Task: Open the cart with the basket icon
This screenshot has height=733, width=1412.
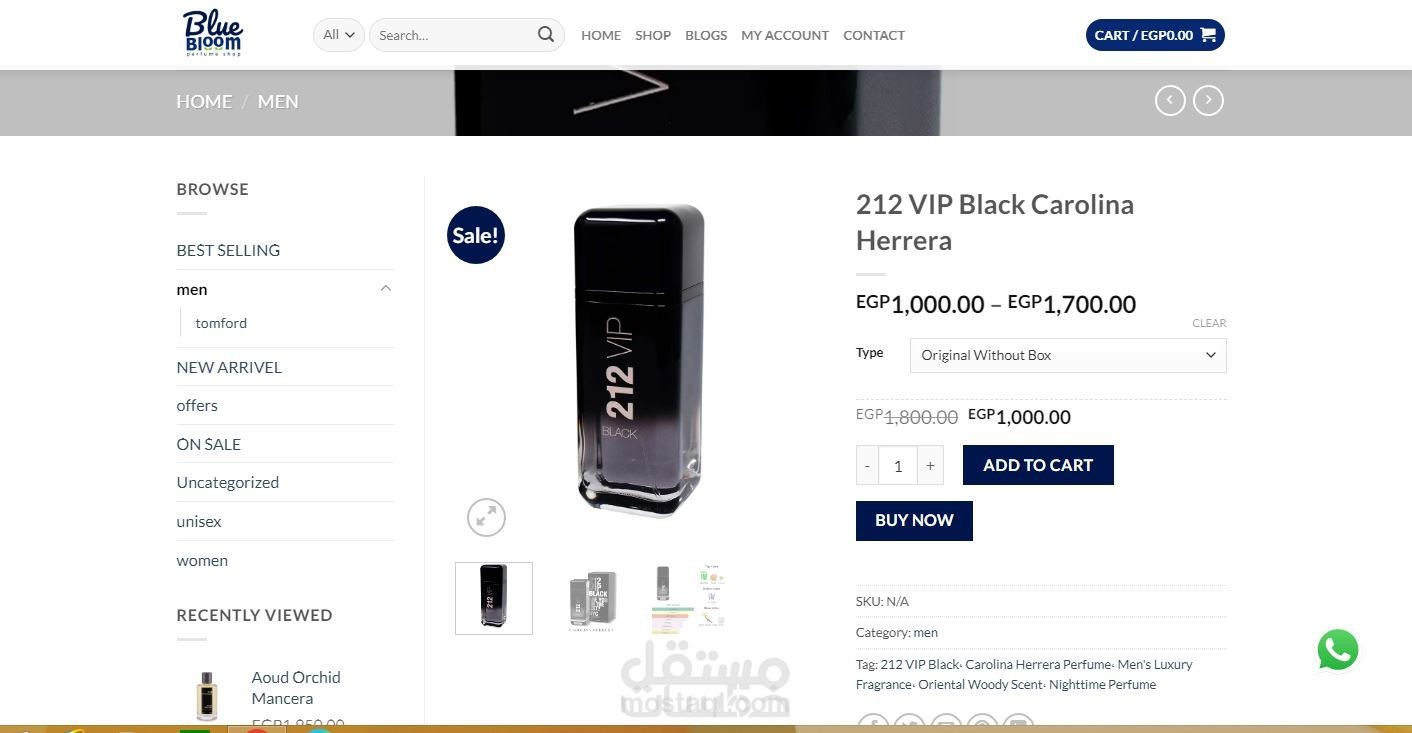Action: click(1155, 35)
